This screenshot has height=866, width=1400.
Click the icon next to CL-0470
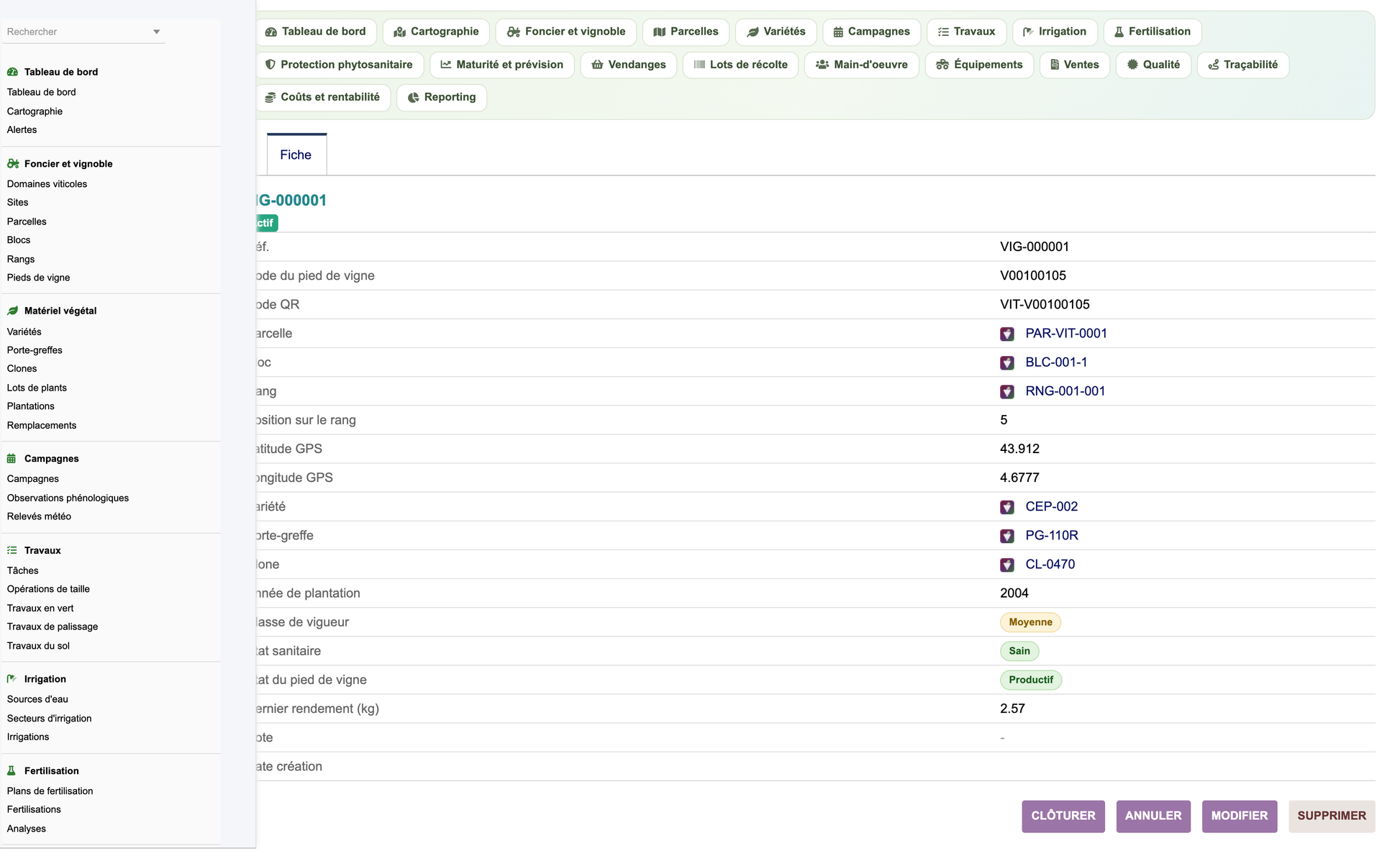coord(1007,565)
